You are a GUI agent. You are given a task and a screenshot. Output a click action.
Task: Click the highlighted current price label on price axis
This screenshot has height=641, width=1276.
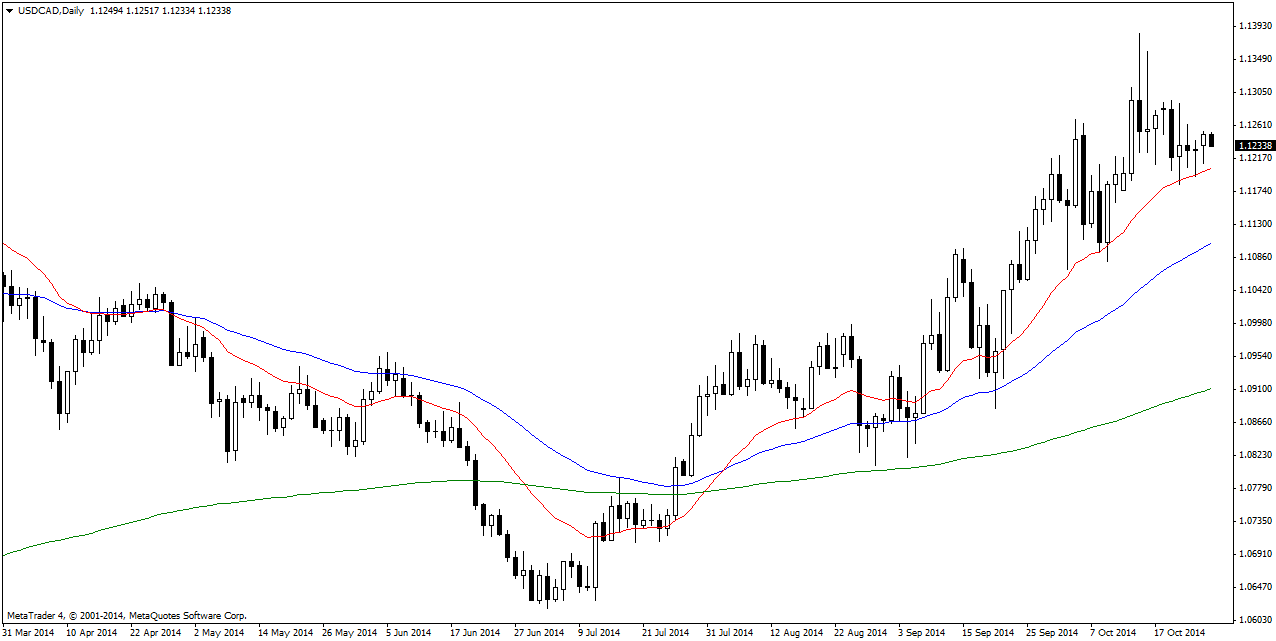[1256, 146]
